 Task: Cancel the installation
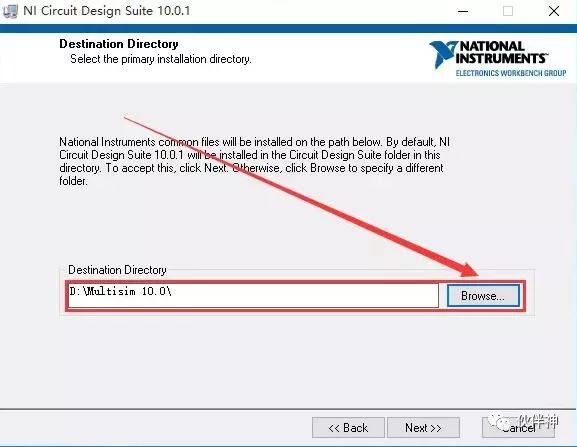pyautogui.click(x=518, y=428)
